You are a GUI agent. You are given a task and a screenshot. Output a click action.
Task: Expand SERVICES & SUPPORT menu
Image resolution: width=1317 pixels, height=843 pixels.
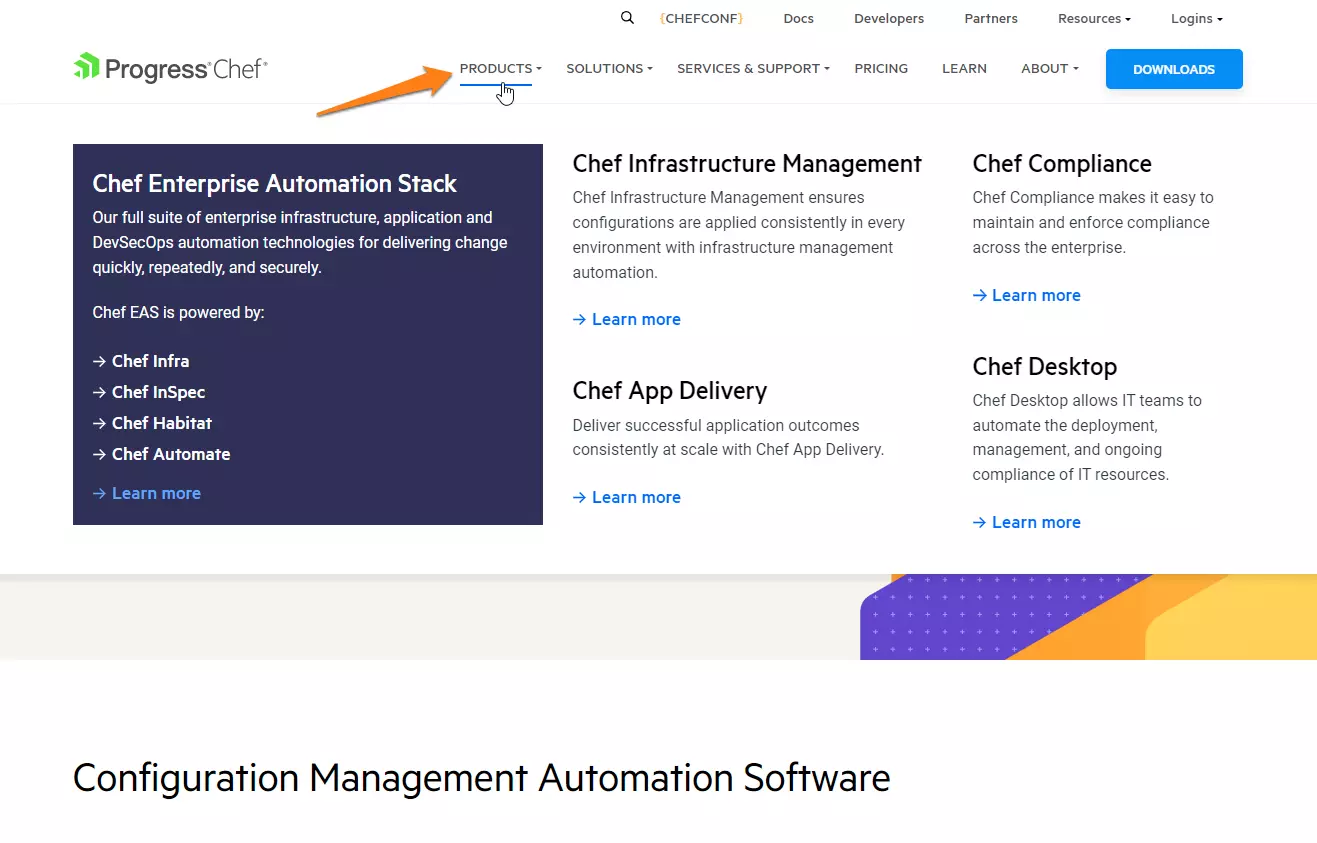point(754,68)
